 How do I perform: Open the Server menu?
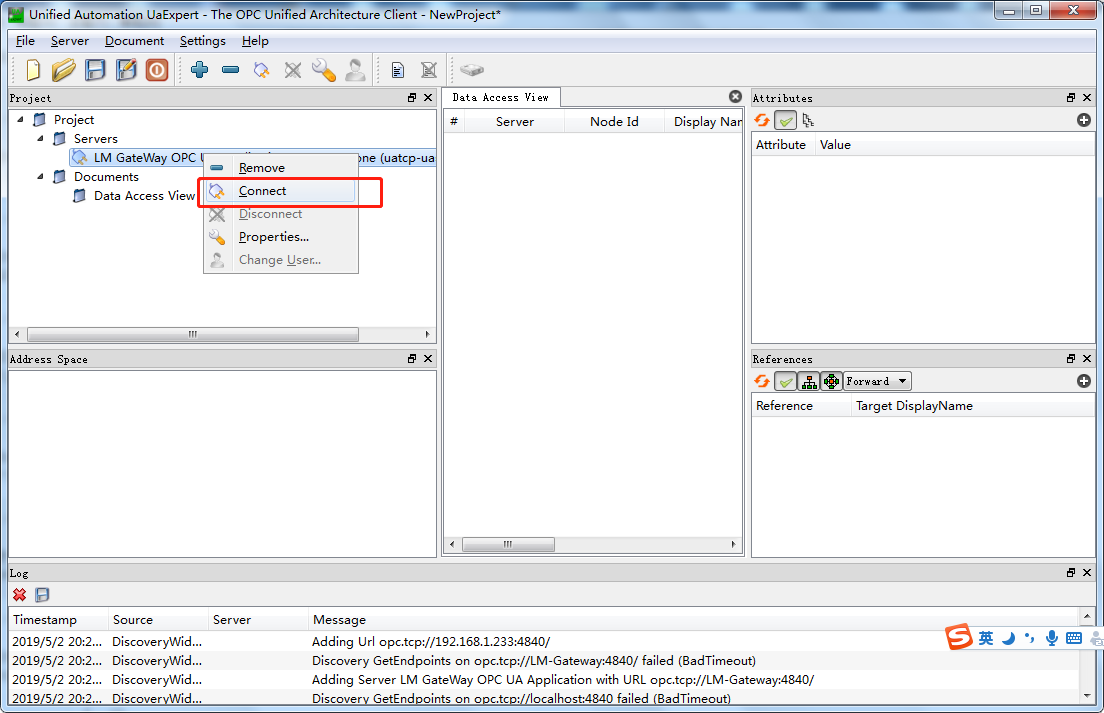pos(70,41)
